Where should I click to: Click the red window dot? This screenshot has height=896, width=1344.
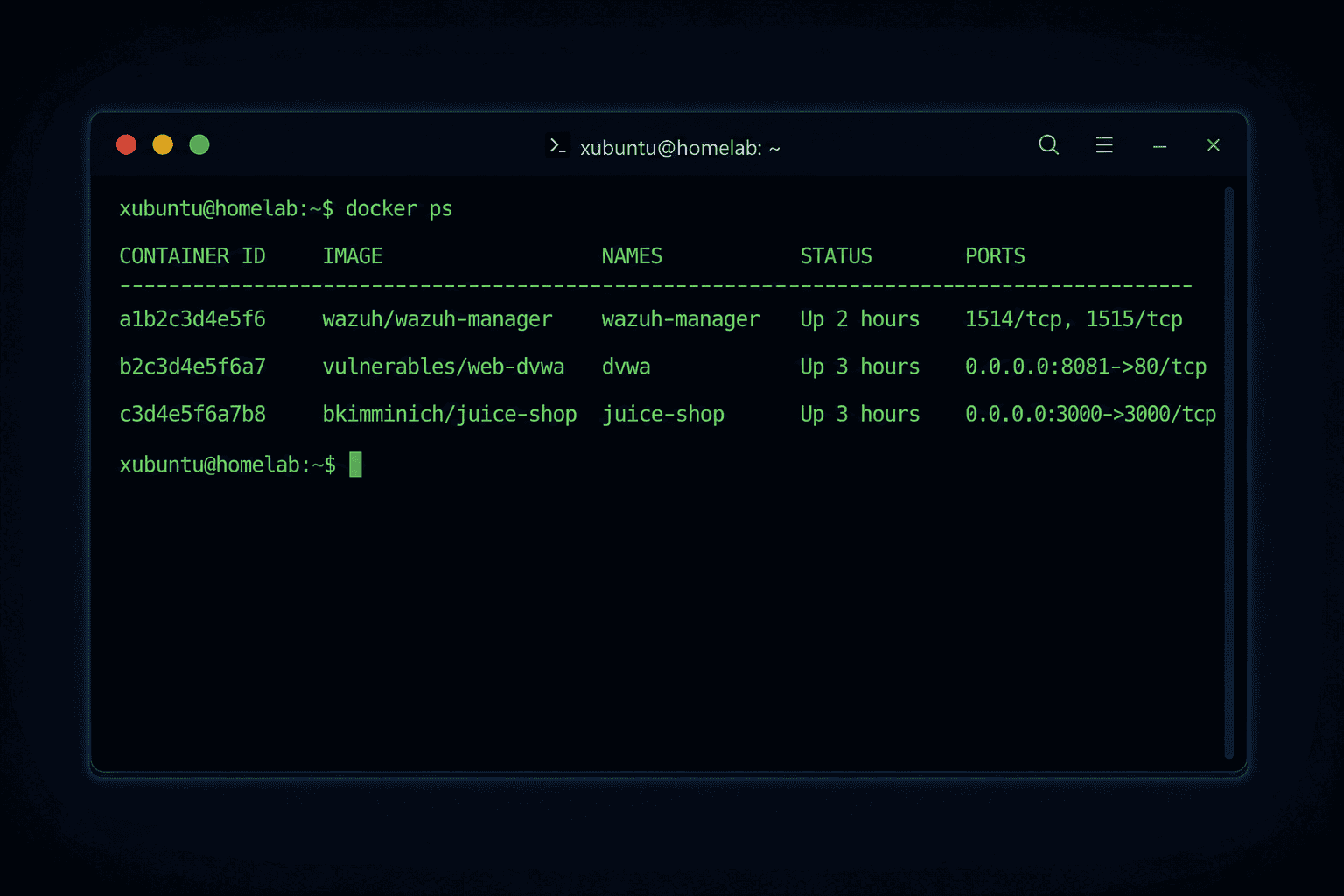(x=127, y=144)
